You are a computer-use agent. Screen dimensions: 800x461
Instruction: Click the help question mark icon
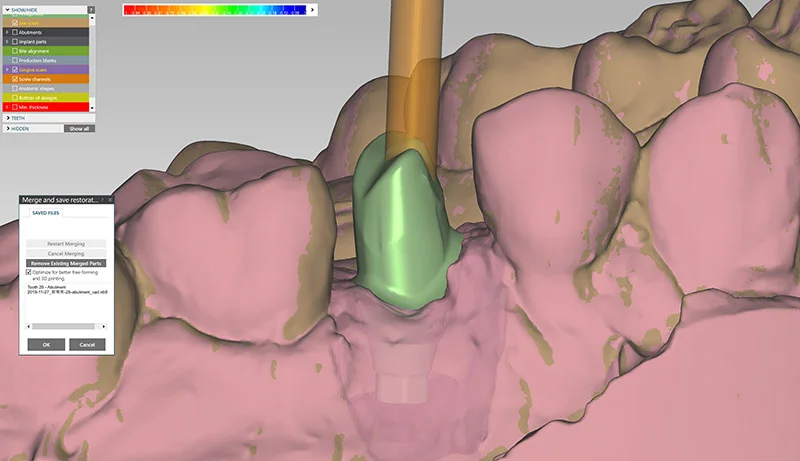[x=92, y=9]
